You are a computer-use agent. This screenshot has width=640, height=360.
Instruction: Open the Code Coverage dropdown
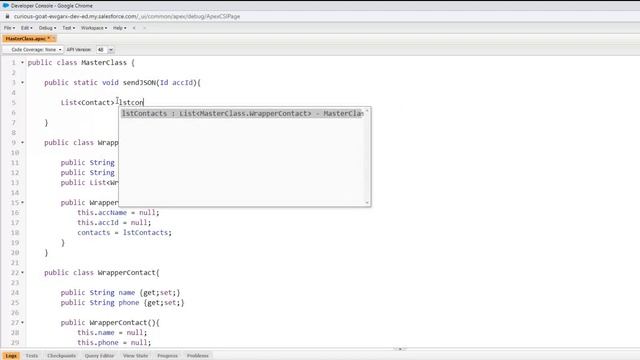[34, 49]
